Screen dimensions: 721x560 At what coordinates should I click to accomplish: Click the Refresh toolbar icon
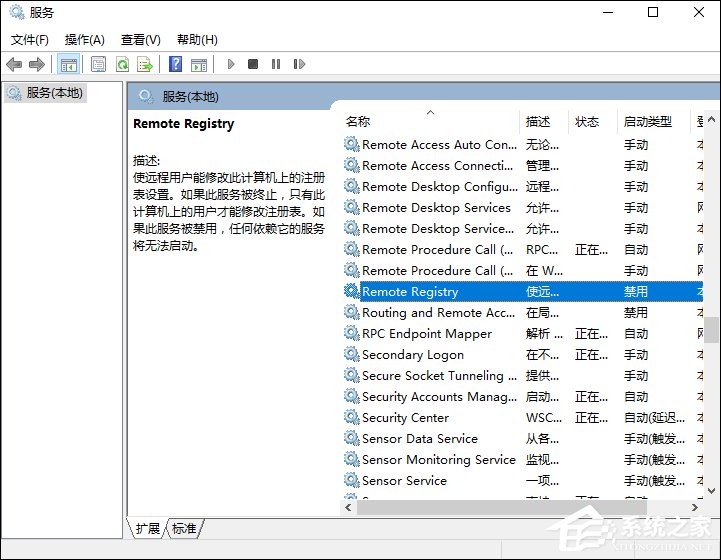coord(122,64)
